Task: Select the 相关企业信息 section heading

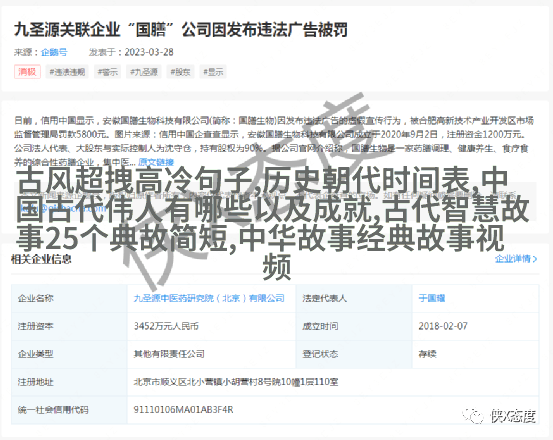Action: (41, 259)
